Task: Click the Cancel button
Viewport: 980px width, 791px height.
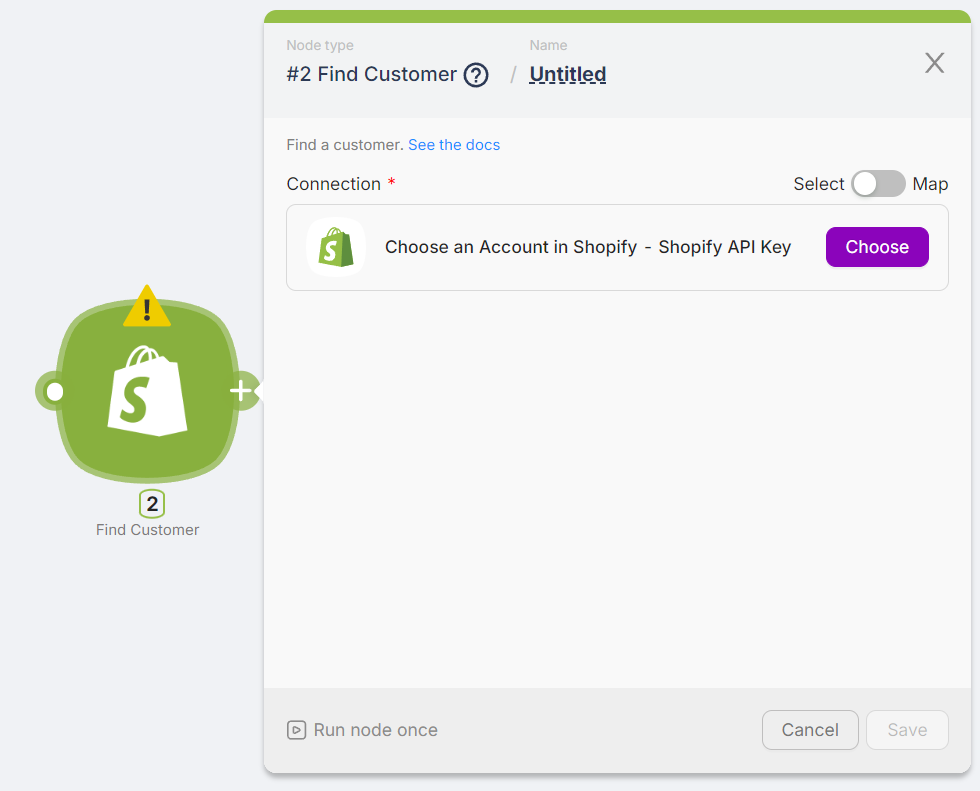Action: pyautogui.click(x=810, y=730)
